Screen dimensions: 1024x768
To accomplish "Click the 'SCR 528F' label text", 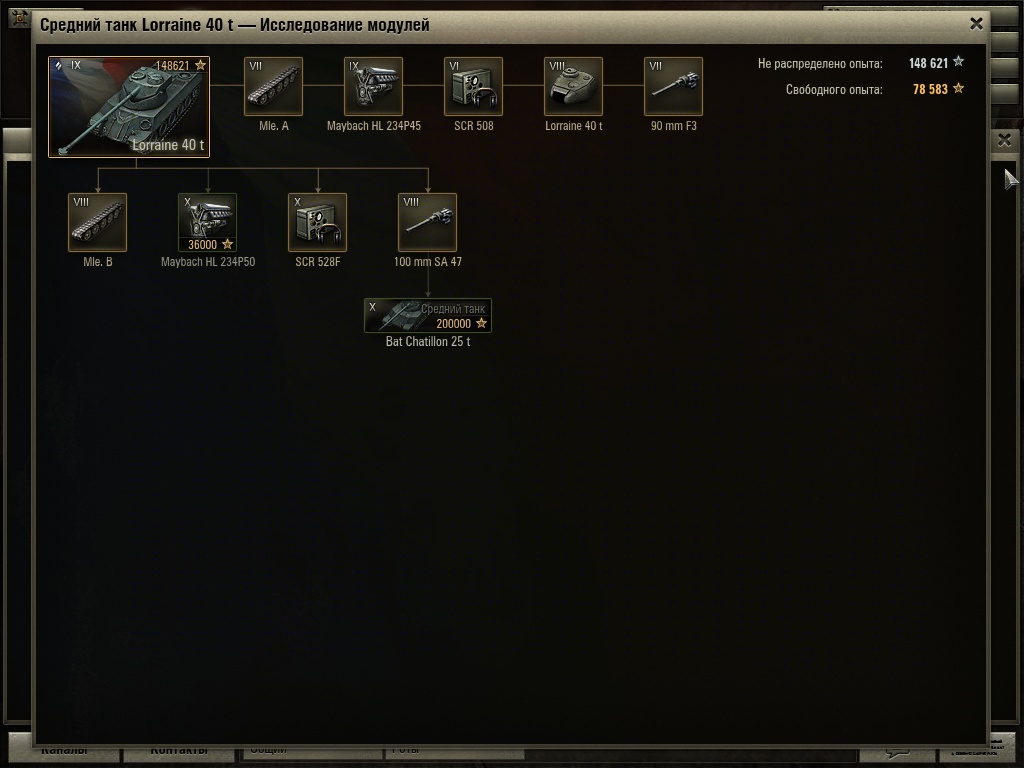I will coord(317,262).
